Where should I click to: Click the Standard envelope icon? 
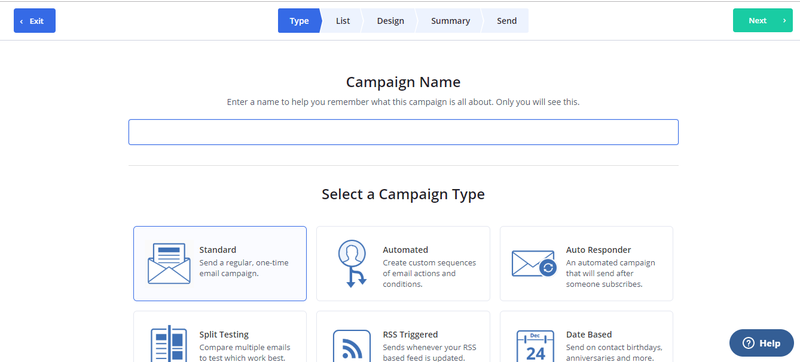169,263
